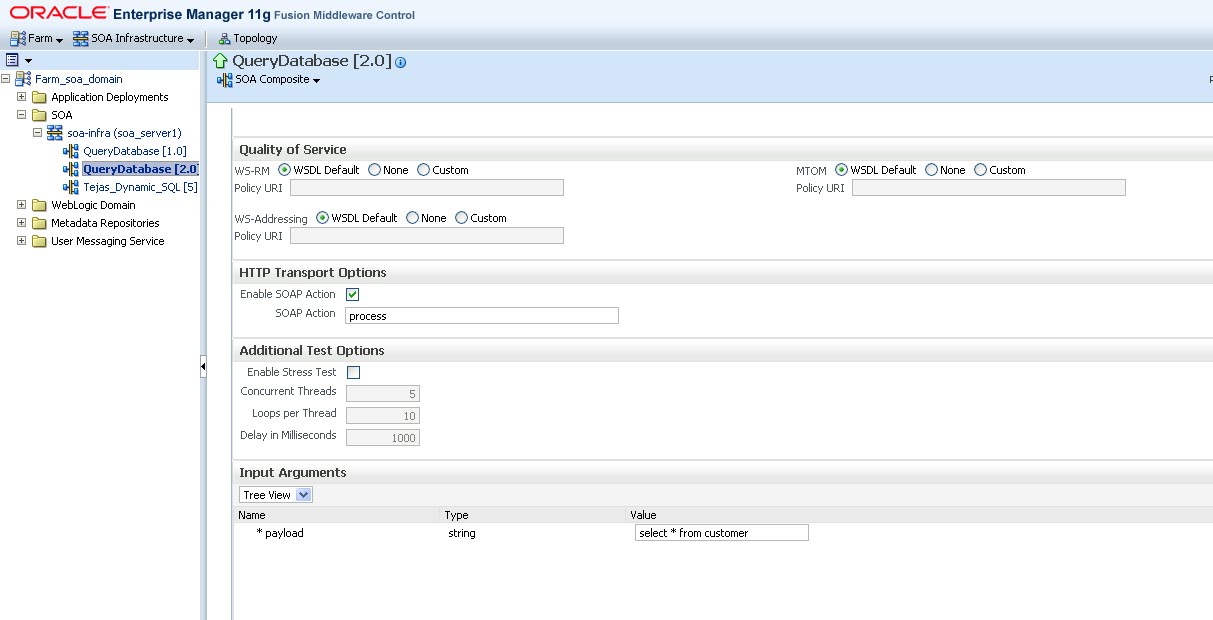Select MTOM WSDL Default radio button
The image size is (1213, 620).
[841, 170]
